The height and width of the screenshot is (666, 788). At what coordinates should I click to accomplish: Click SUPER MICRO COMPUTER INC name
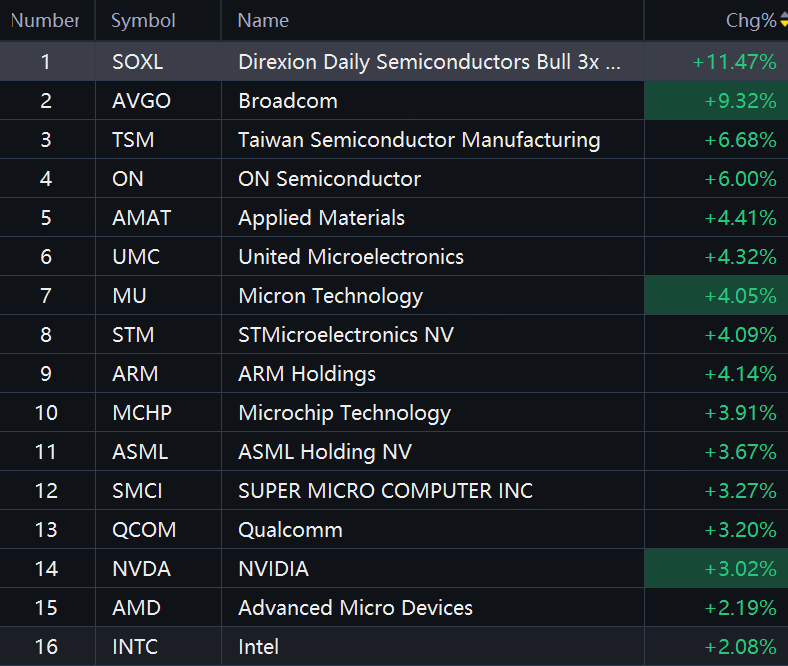pos(385,491)
